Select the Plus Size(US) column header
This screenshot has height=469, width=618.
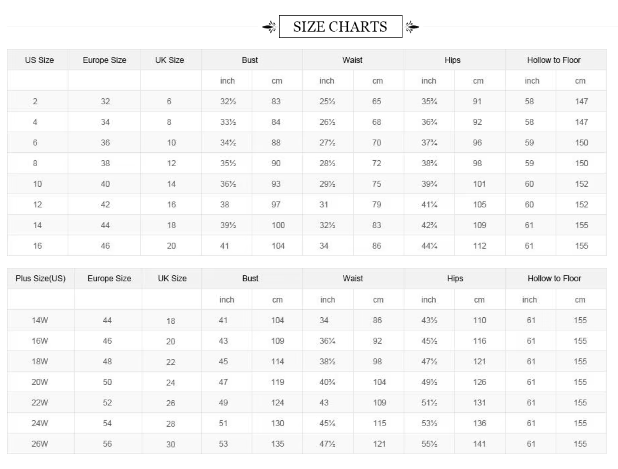point(40,278)
